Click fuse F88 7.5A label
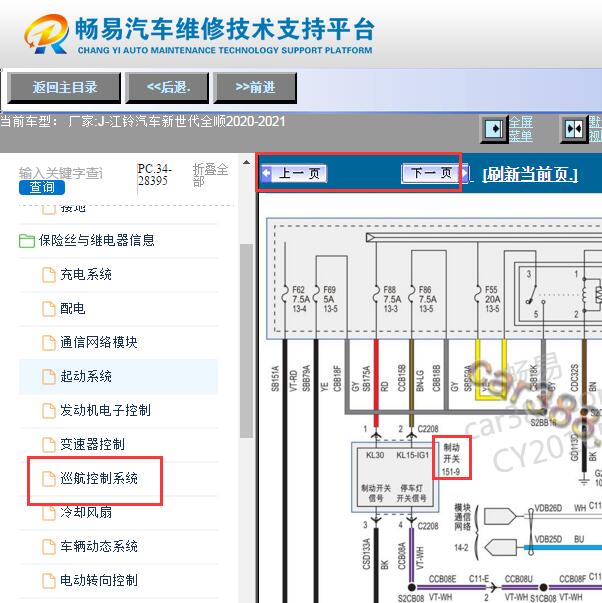Screen dimensions: 602x603 click(x=392, y=299)
